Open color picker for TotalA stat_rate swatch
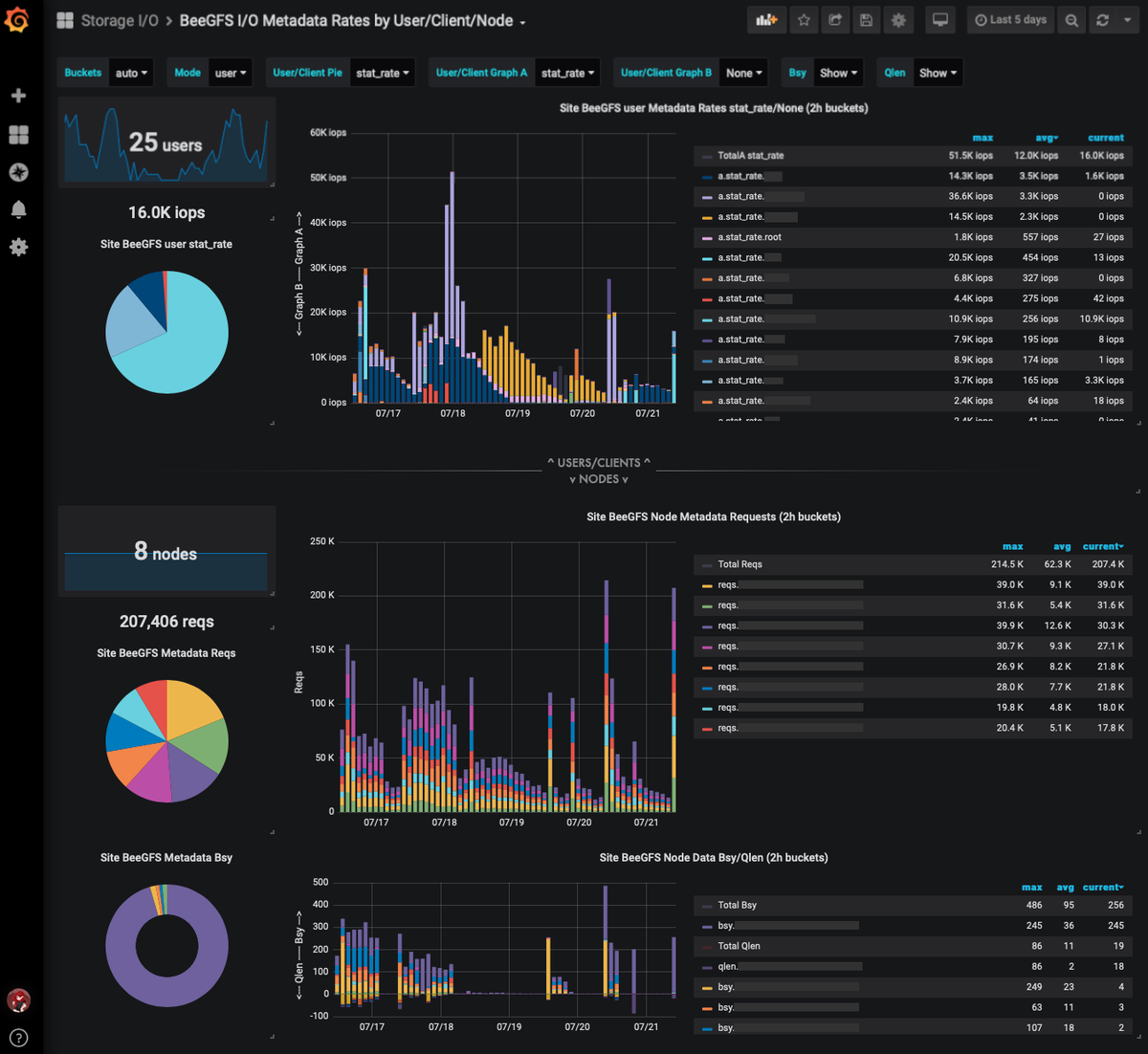The height and width of the screenshot is (1054, 1148). [x=707, y=156]
